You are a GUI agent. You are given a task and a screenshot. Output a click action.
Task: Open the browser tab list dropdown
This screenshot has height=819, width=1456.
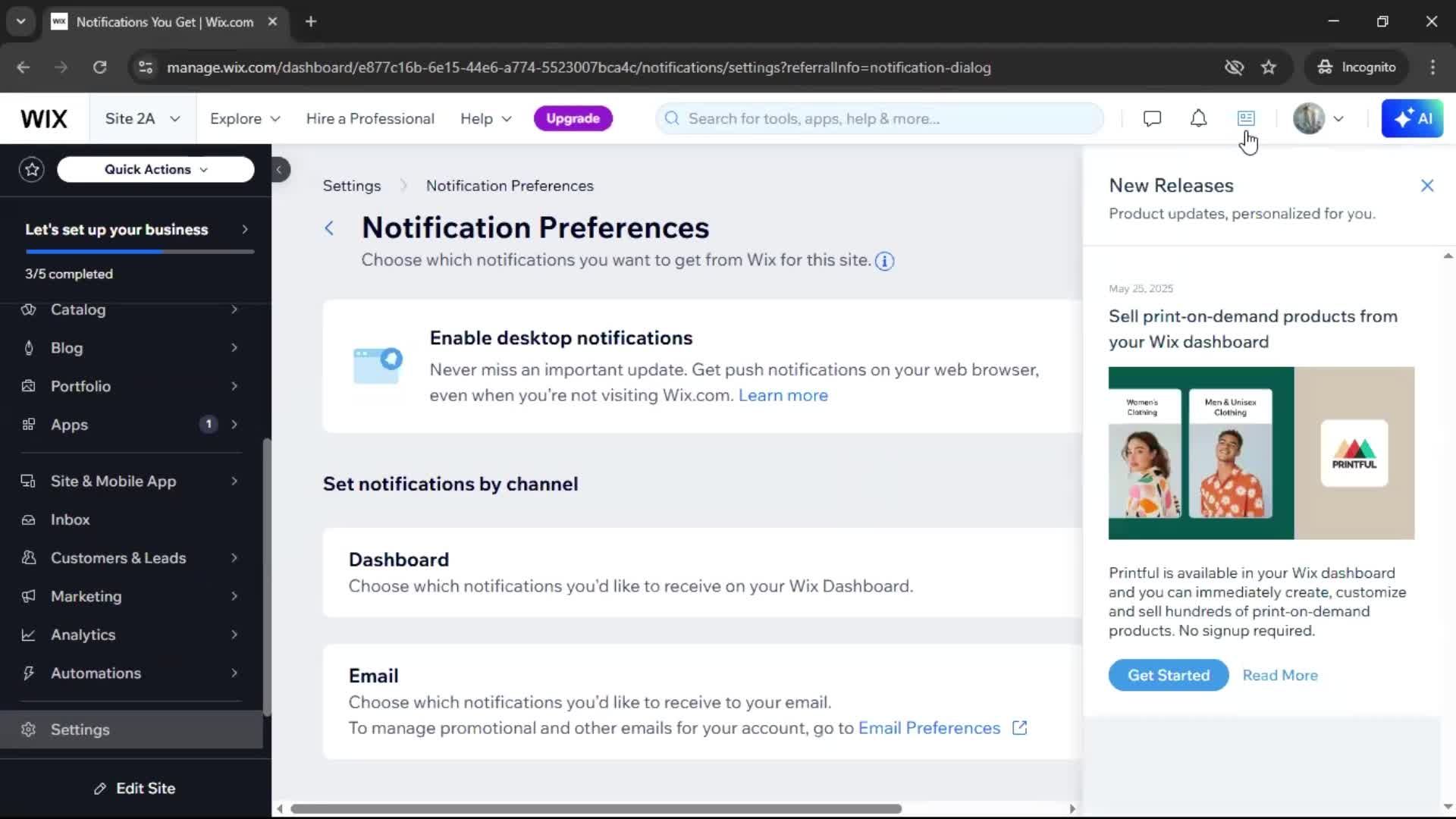click(x=21, y=21)
